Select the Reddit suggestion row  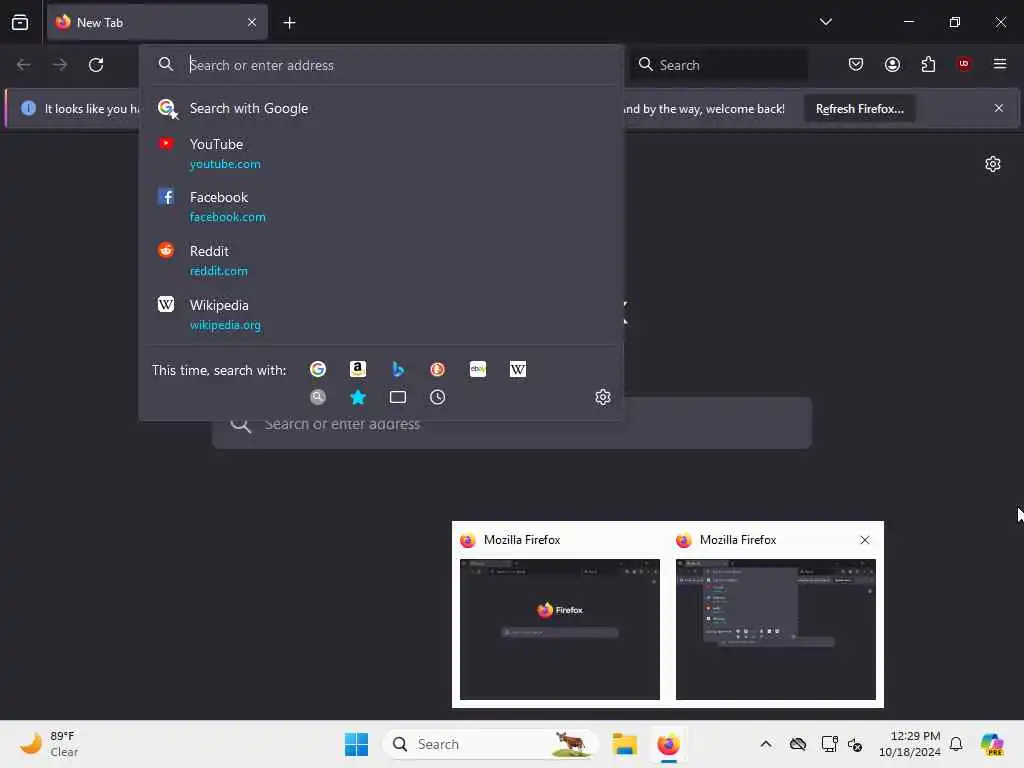(381, 260)
